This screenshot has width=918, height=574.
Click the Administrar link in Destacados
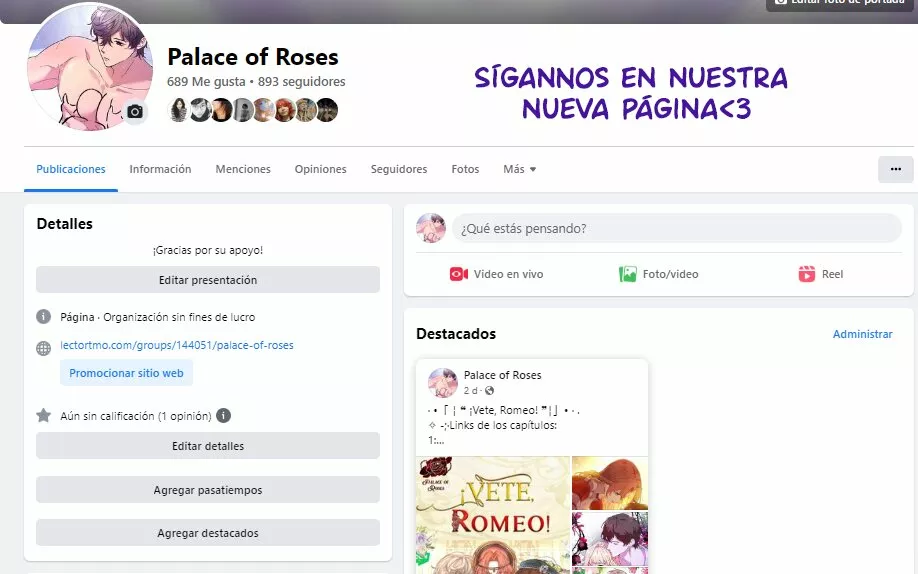(862, 334)
